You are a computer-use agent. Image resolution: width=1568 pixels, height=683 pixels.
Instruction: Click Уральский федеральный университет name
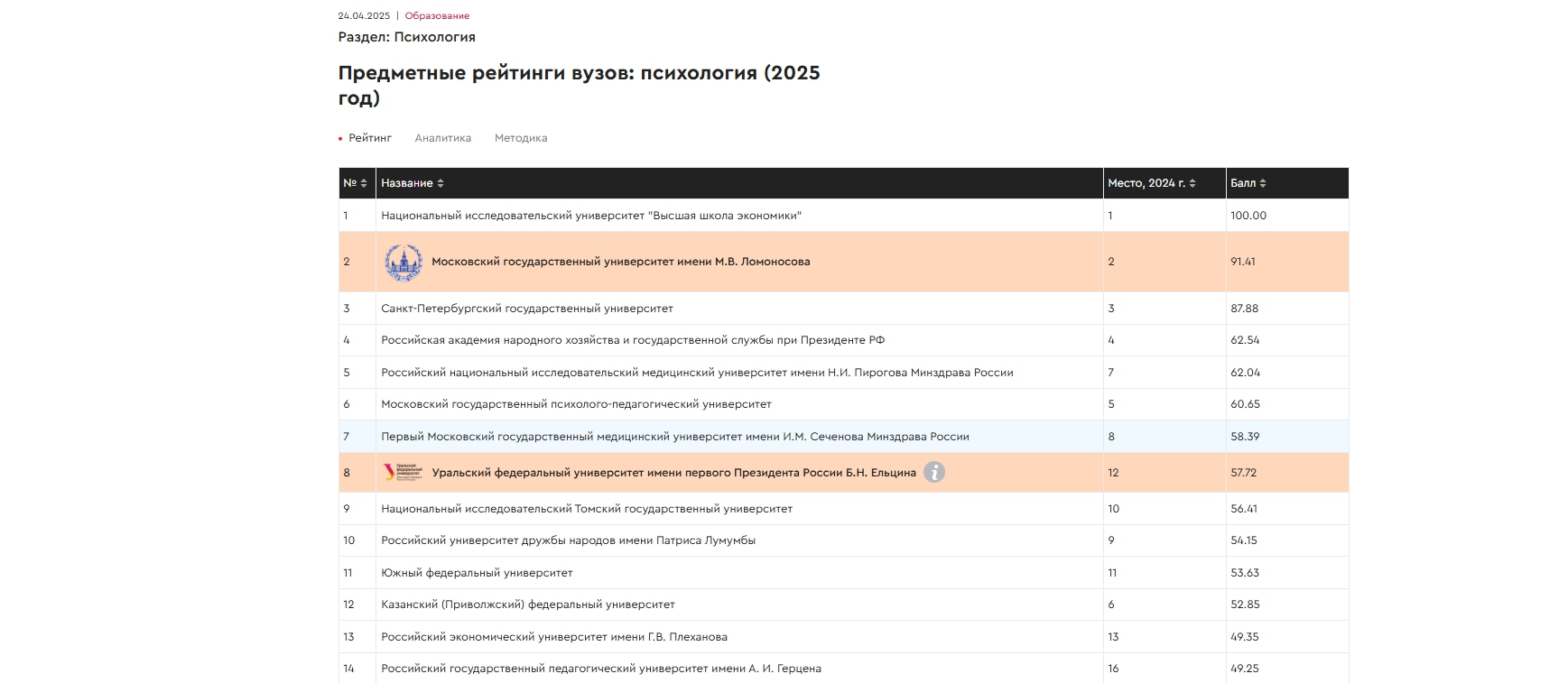point(673,473)
